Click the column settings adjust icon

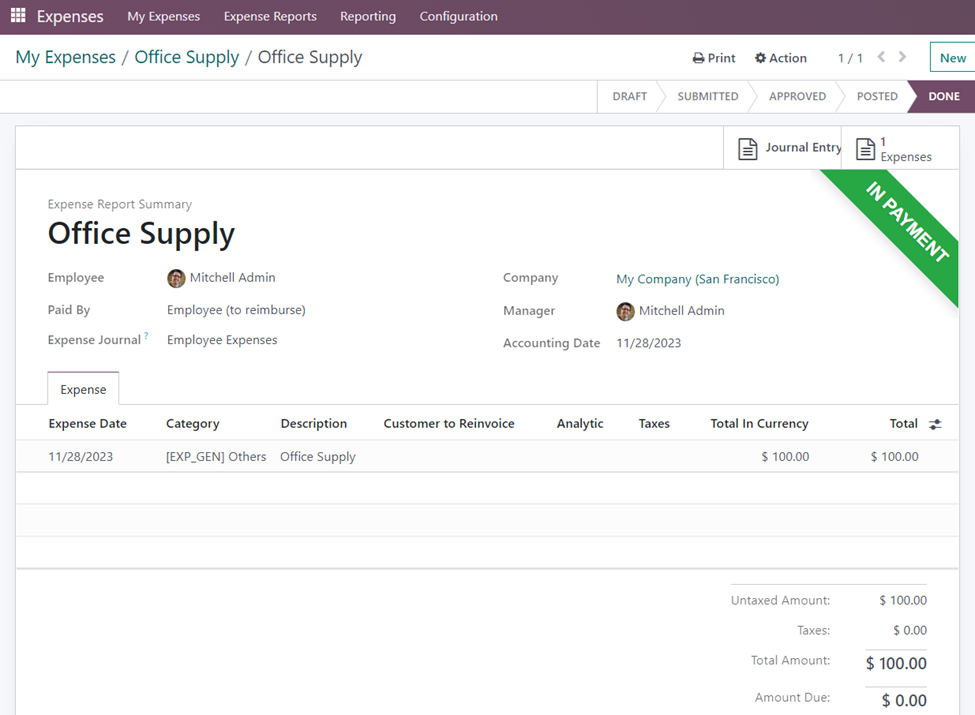935,424
